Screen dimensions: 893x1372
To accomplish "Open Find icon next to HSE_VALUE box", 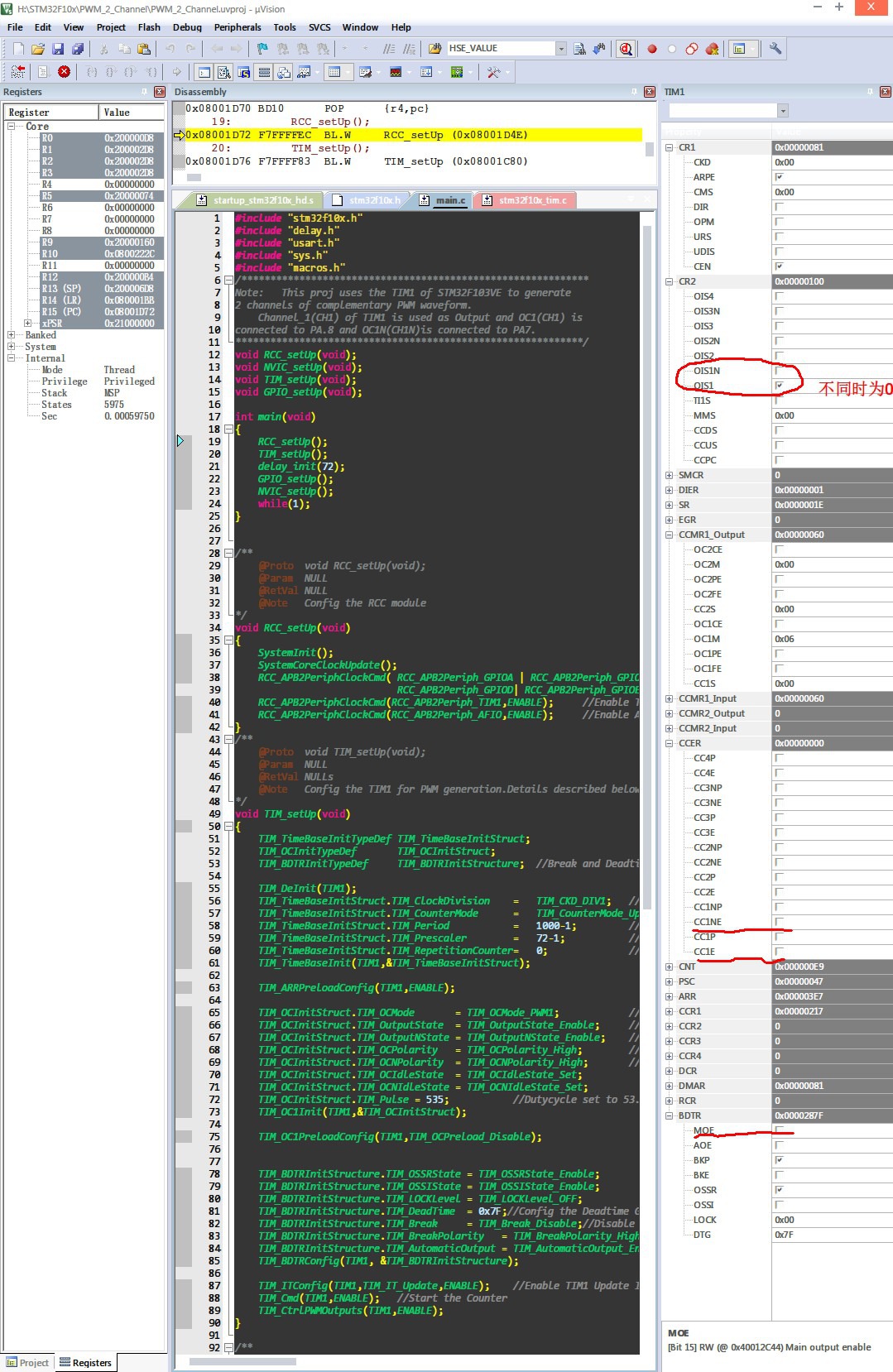I will click(579, 49).
